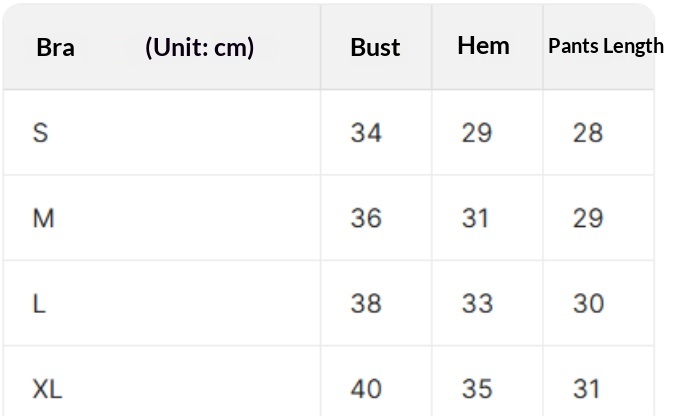Viewport: 677px width, 416px height.
Task: Select size XL row label
Action: pos(47,388)
